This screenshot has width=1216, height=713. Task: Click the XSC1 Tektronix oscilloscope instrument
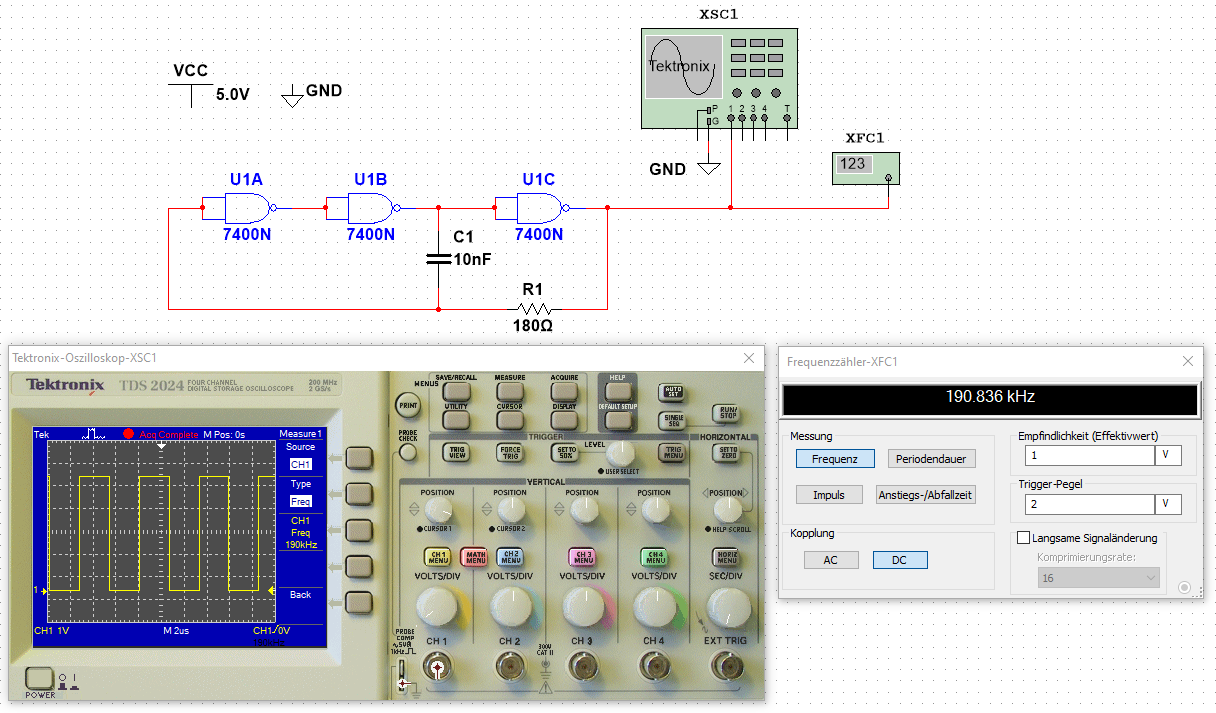(x=719, y=78)
